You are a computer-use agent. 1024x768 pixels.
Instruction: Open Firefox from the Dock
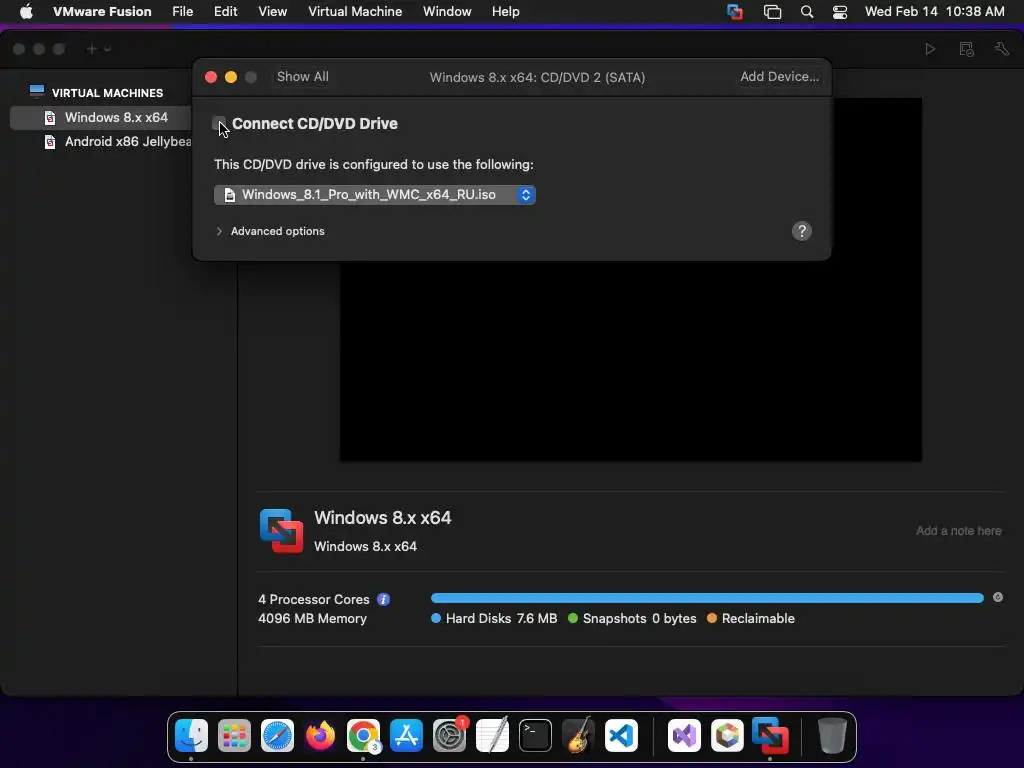tap(321, 736)
